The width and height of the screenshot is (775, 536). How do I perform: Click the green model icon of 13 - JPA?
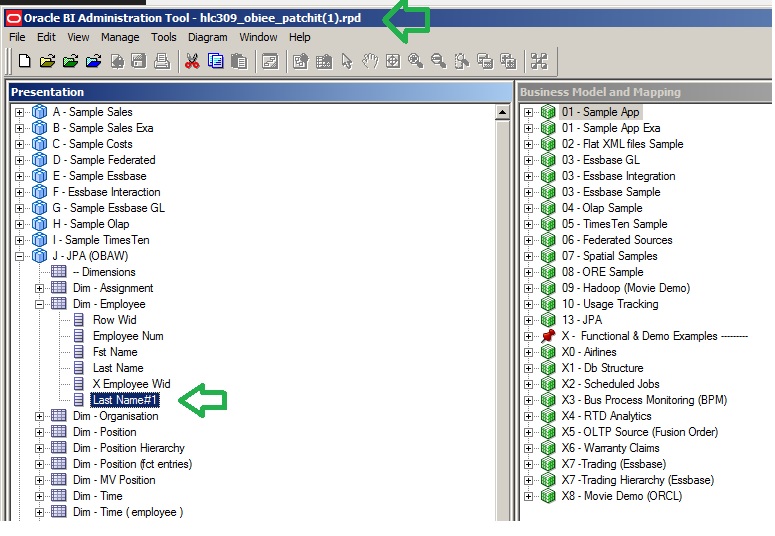pyautogui.click(x=548, y=320)
